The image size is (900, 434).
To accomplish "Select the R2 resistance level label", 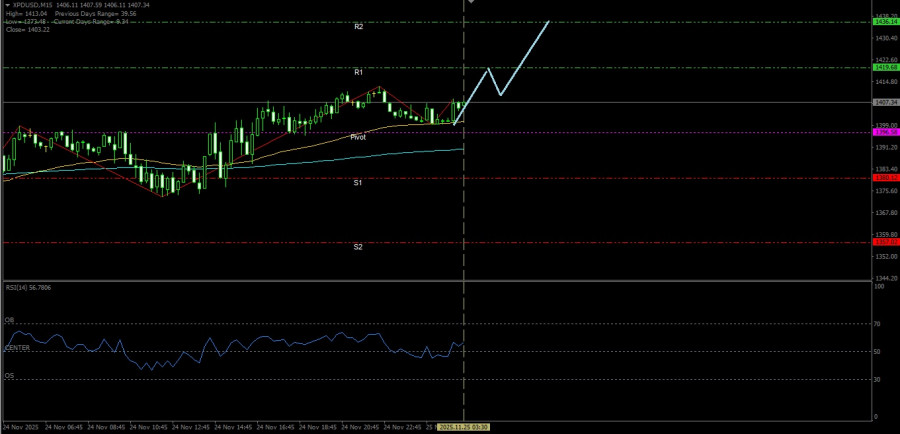I will point(358,27).
